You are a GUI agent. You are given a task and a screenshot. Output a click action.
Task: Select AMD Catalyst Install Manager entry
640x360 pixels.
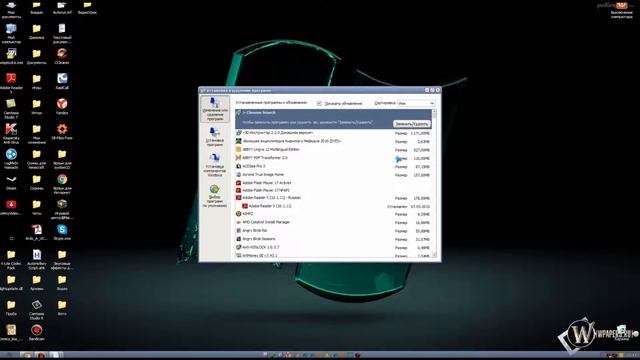(333, 222)
